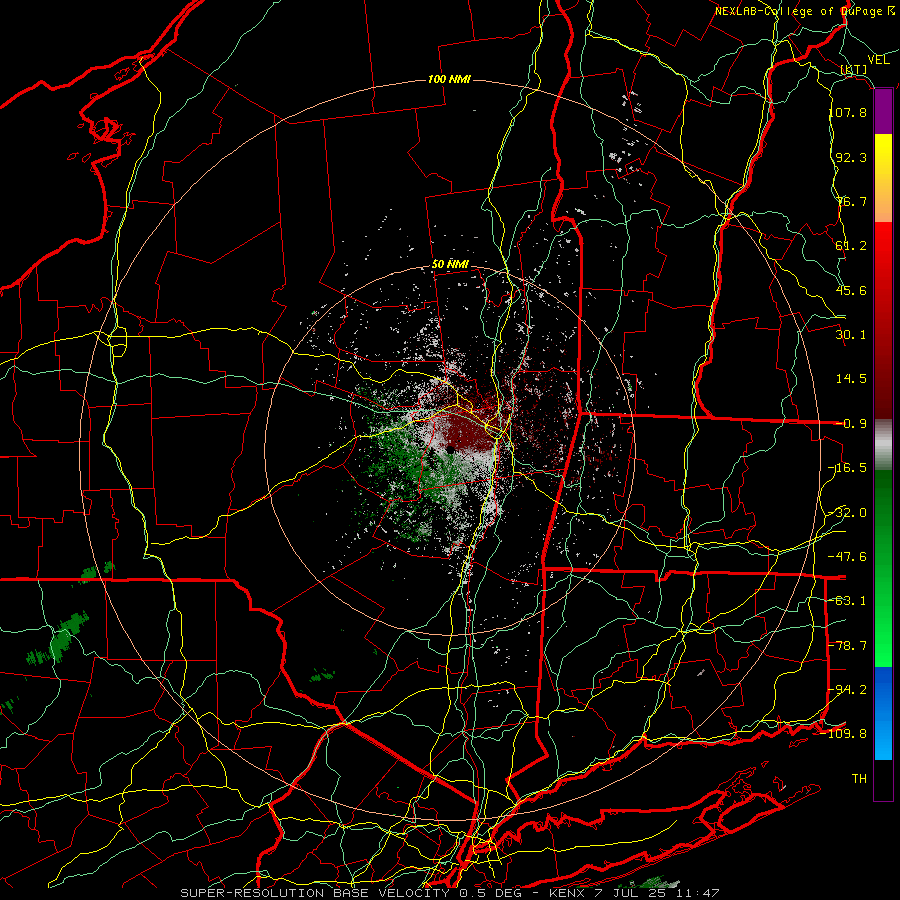Click the 100 NMI range ring label
The width and height of the screenshot is (900, 900).
coord(449,79)
